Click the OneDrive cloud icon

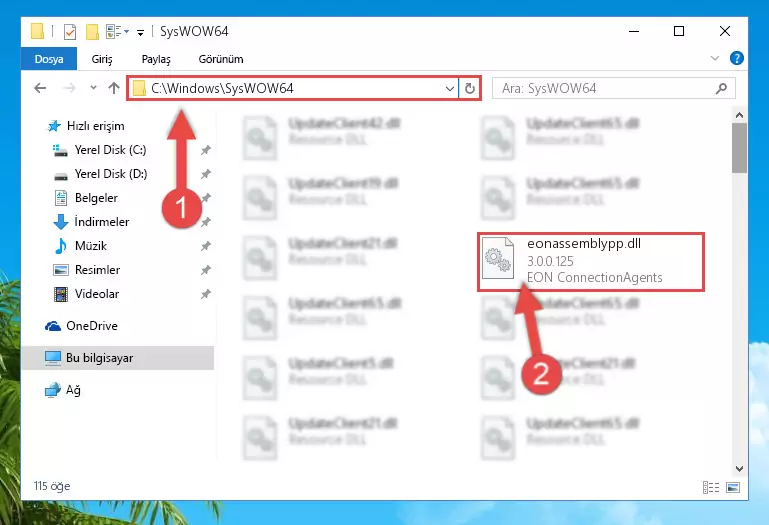click(52, 326)
